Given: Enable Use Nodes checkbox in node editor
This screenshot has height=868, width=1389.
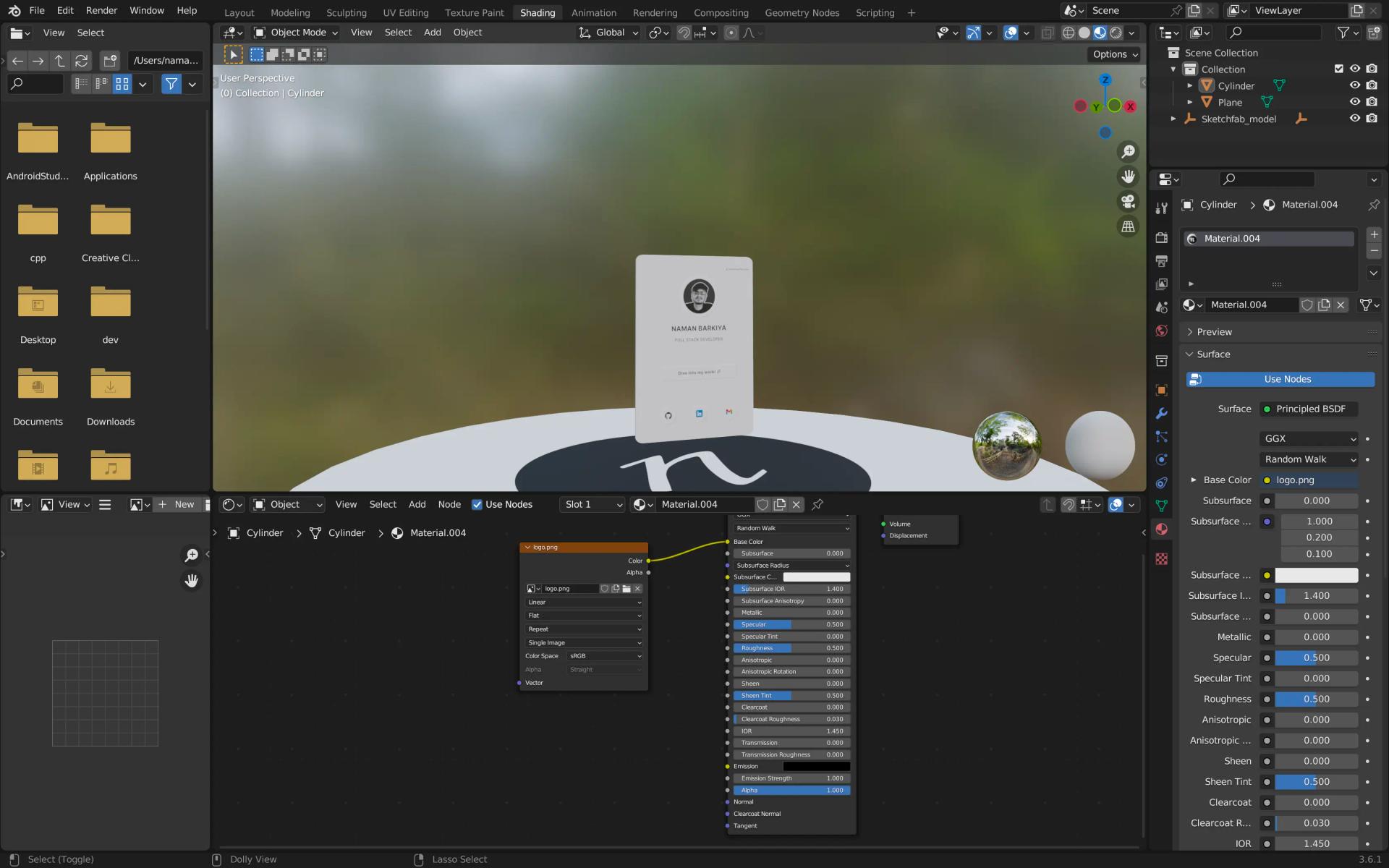Looking at the screenshot, I should (477, 504).
